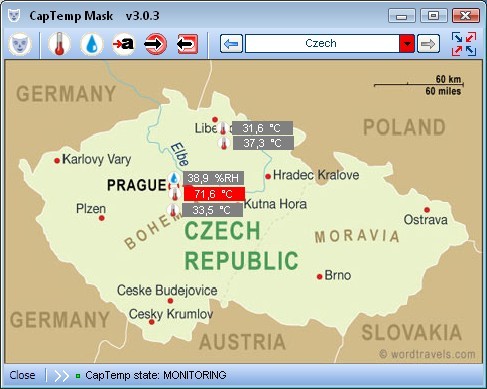Click the PRAGUE label on the map
487x389 pixels.
click(137, 185)
